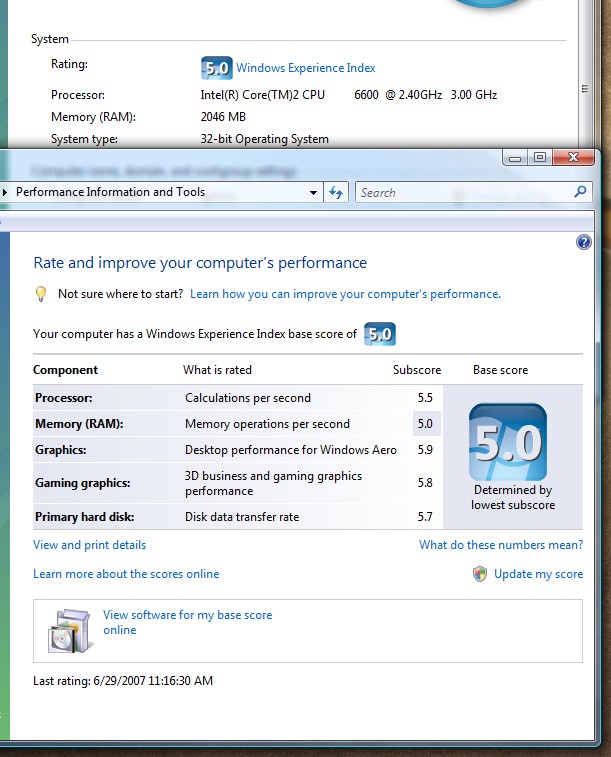Screen dimensions: 611x757
Task: Click the Subscore column header
Action: tap(417, 370)
